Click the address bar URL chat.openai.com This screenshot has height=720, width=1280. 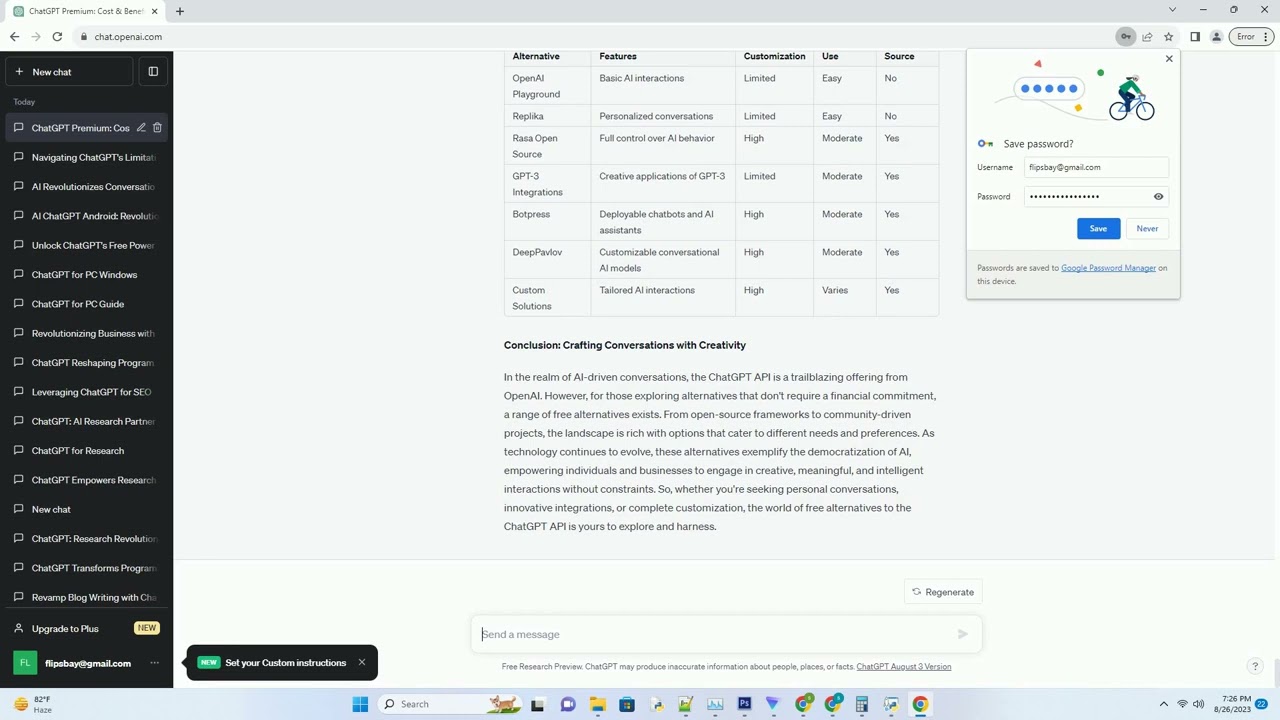[128, 37]
